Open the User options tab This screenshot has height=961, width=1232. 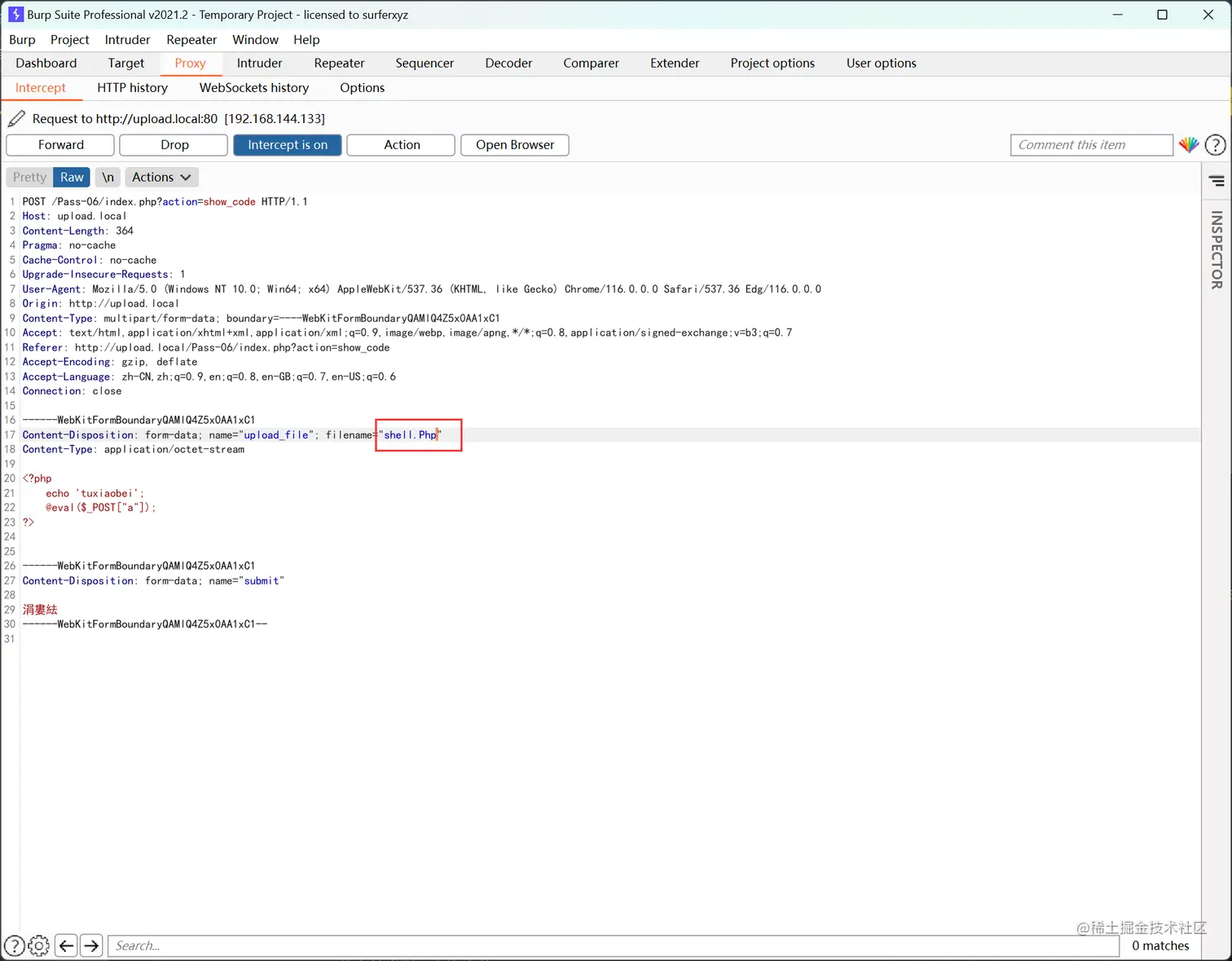coord(882,64)
